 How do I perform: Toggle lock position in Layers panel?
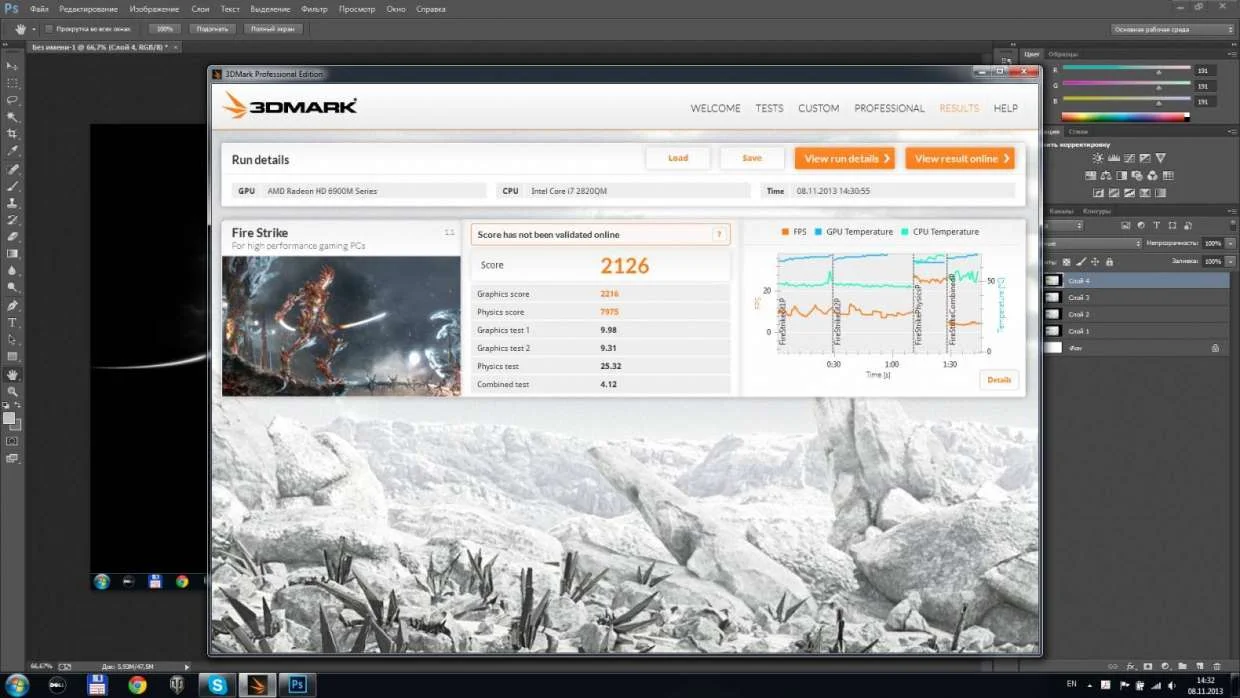click(x=1095, y=262)
